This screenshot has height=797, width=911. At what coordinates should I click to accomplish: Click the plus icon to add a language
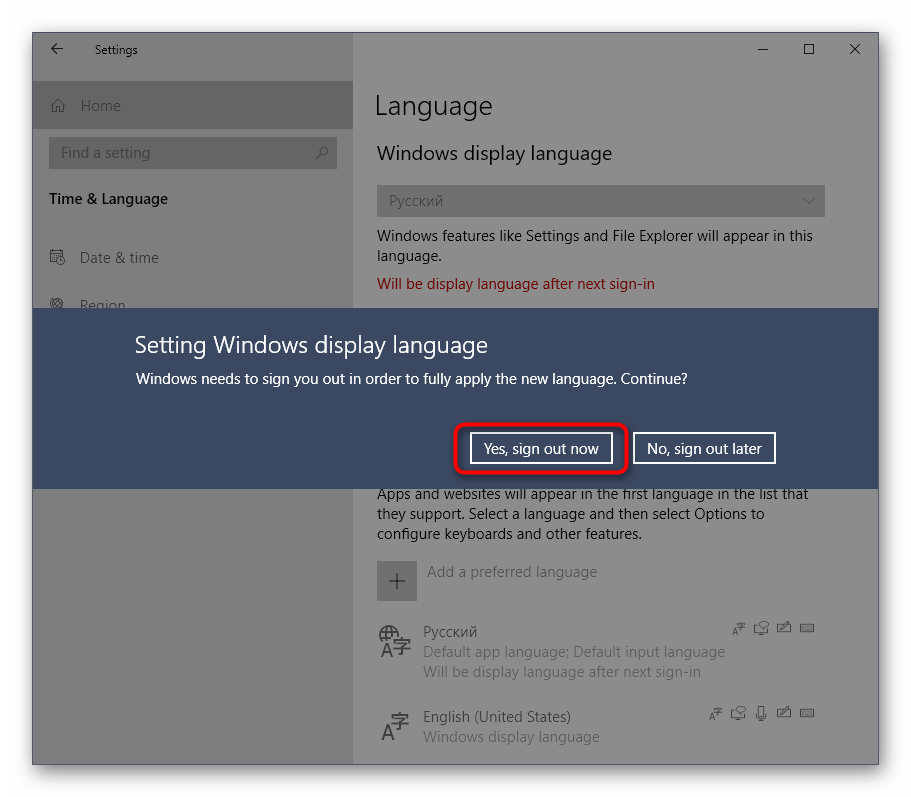pos(397,581)
